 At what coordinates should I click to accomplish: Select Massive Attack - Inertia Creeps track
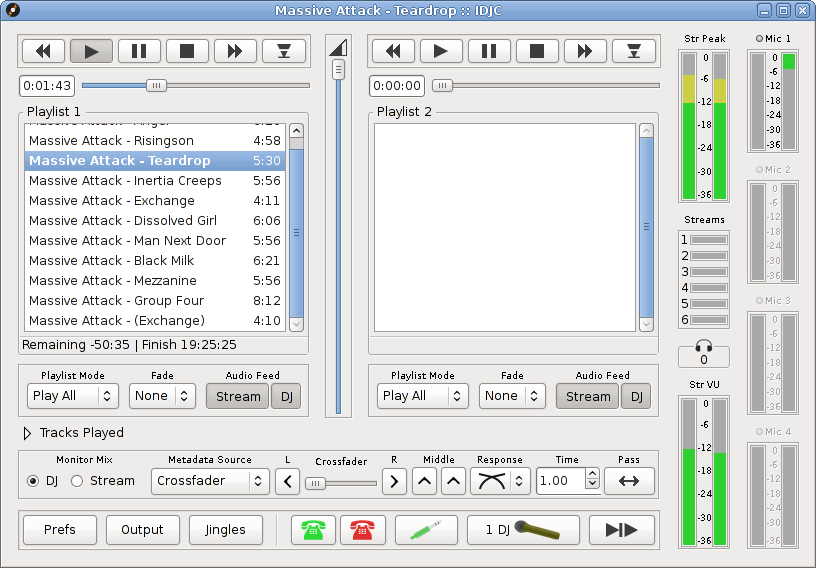[x=155, y=181]
